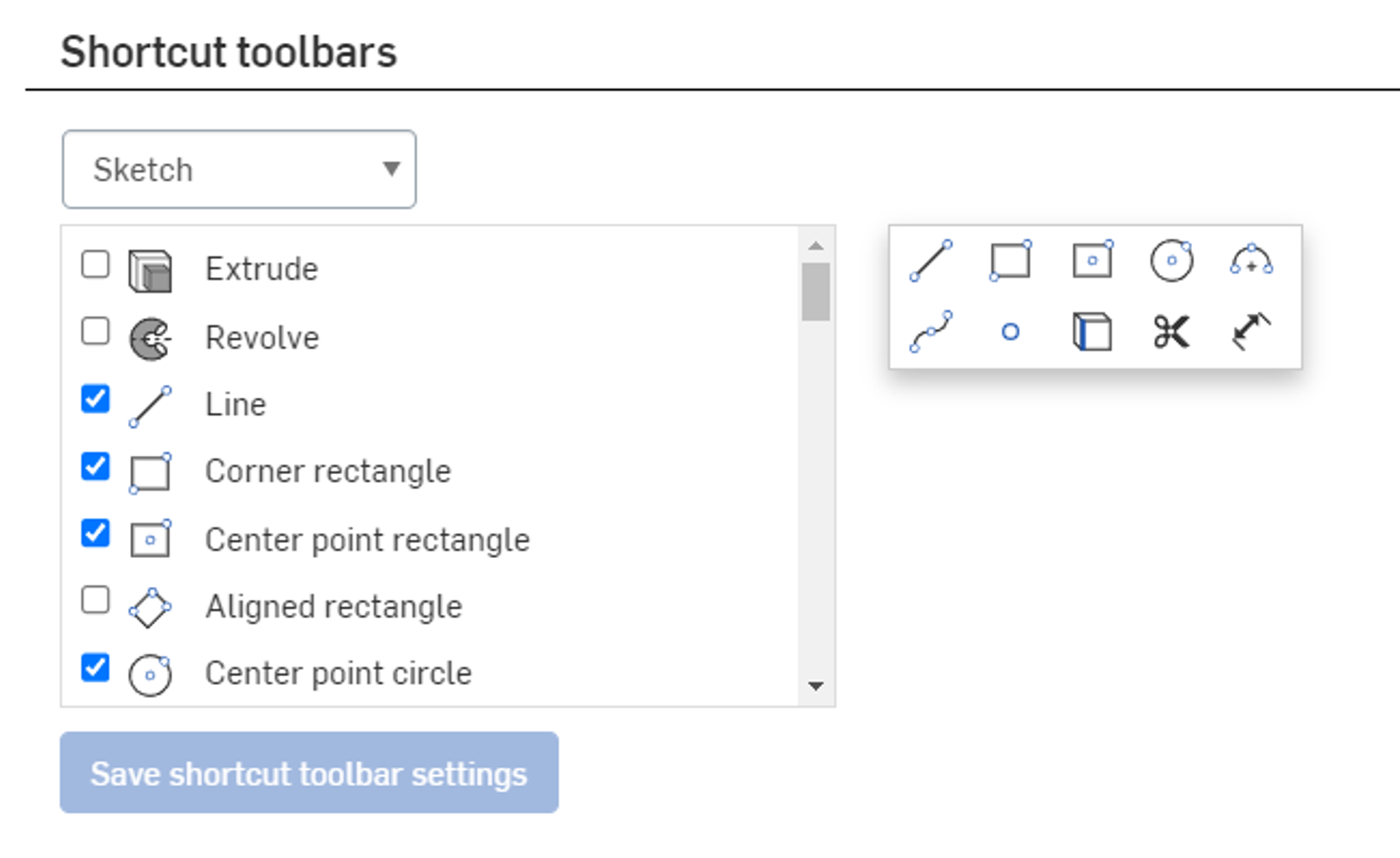Select the Trim scissors icon in preview toolbar

pyautogui.click(x=1172, y=332)
